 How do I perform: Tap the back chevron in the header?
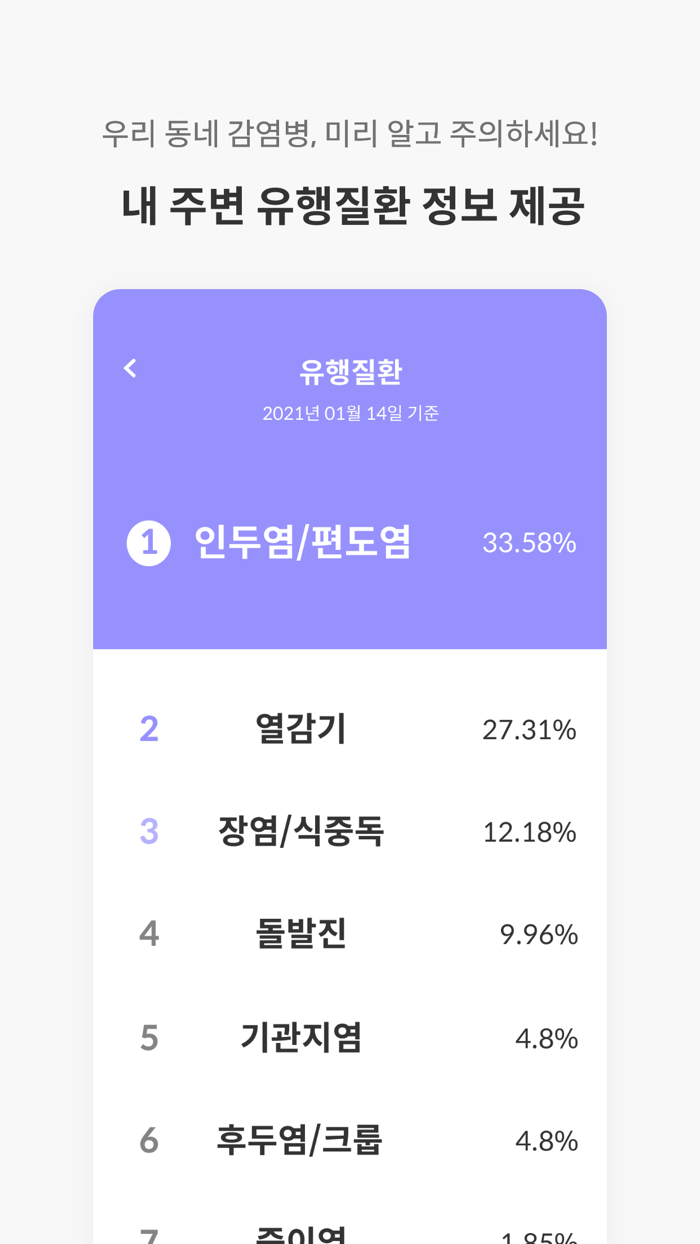[x=129, y=368]
